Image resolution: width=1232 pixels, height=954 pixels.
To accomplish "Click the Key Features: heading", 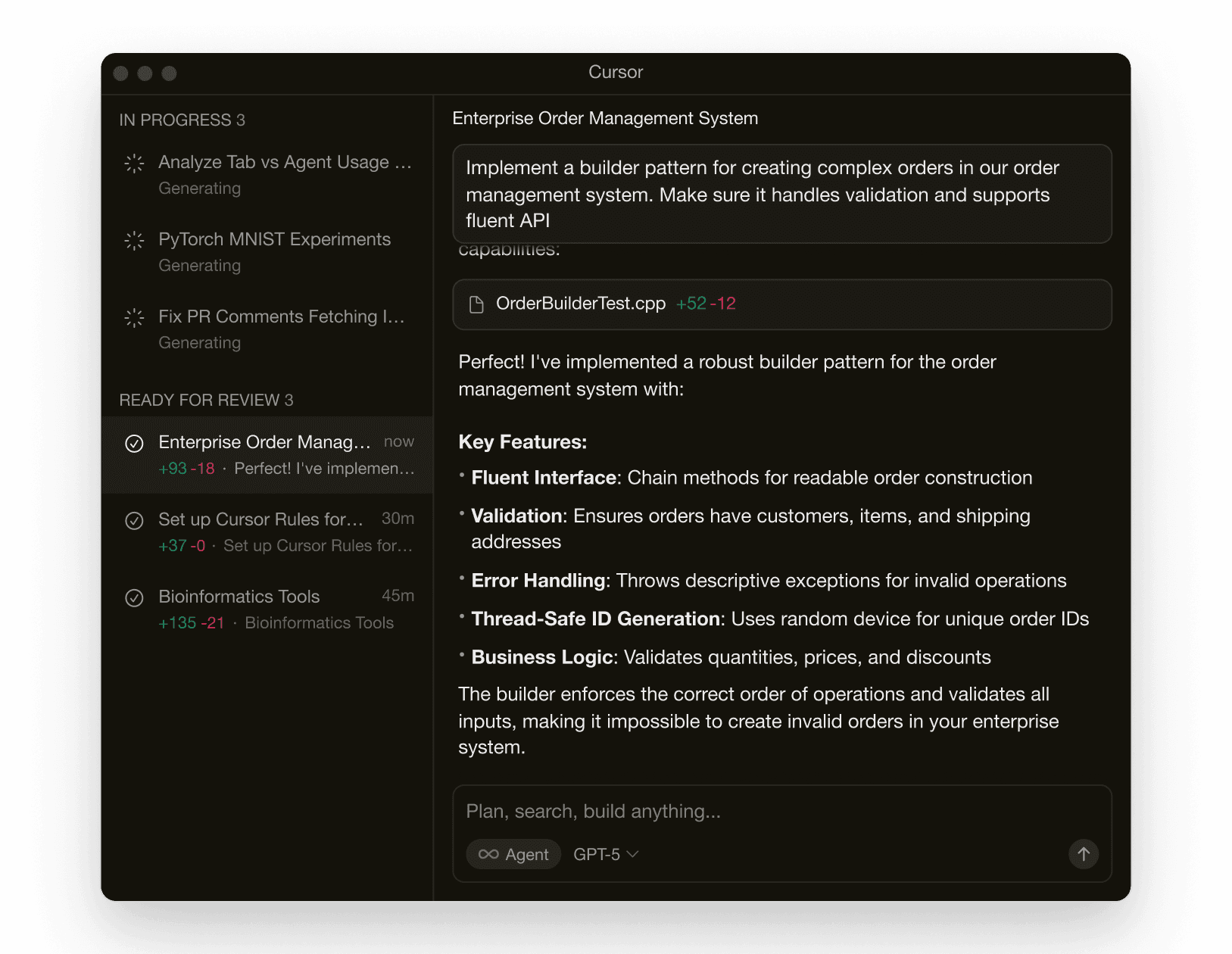I will (x=522, y=441).
